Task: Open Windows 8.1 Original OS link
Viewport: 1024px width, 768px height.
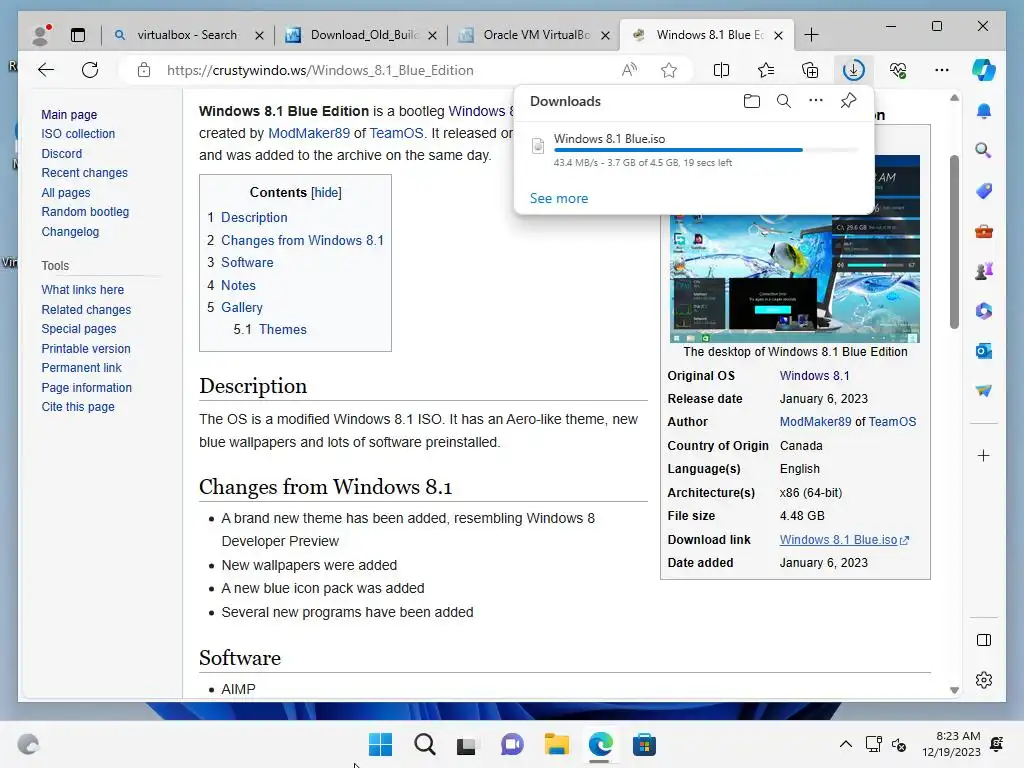Action: pyautogui.click(x=814, y=376)
